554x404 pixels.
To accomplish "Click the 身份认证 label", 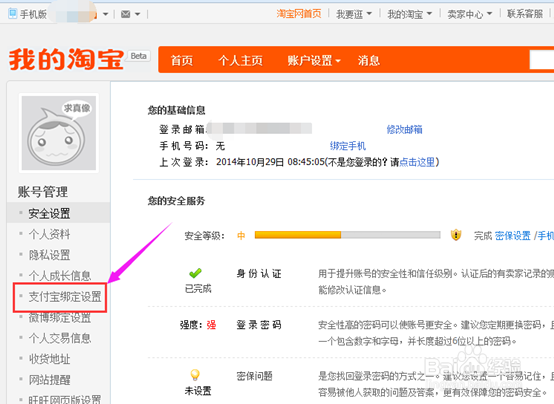I will pyautogui.click(x=259, y=274).
